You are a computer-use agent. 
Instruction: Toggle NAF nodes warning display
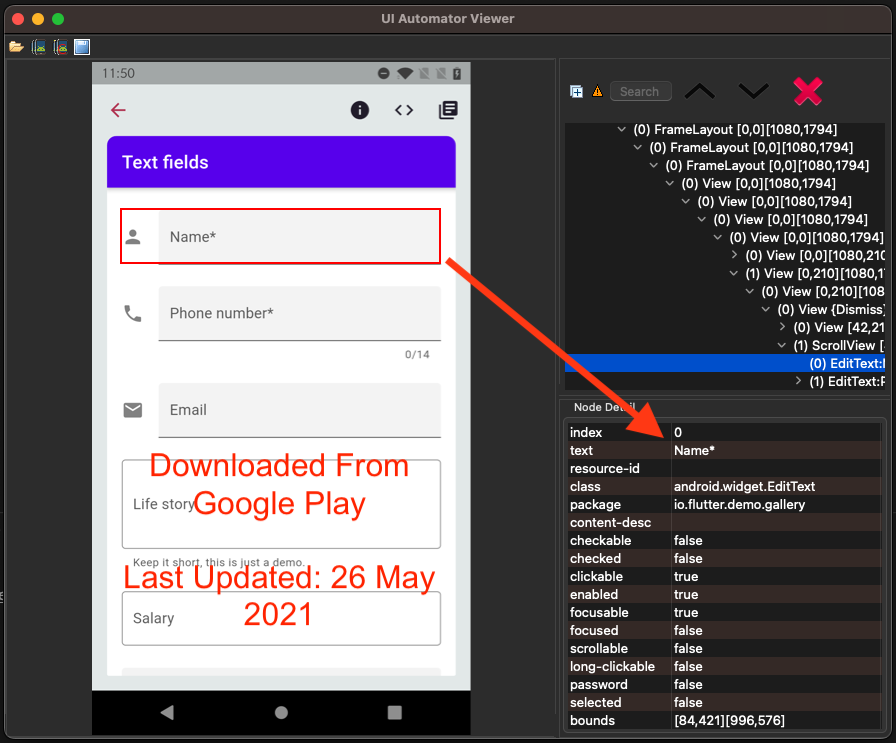pyautogui.click(x=598, y=91)
